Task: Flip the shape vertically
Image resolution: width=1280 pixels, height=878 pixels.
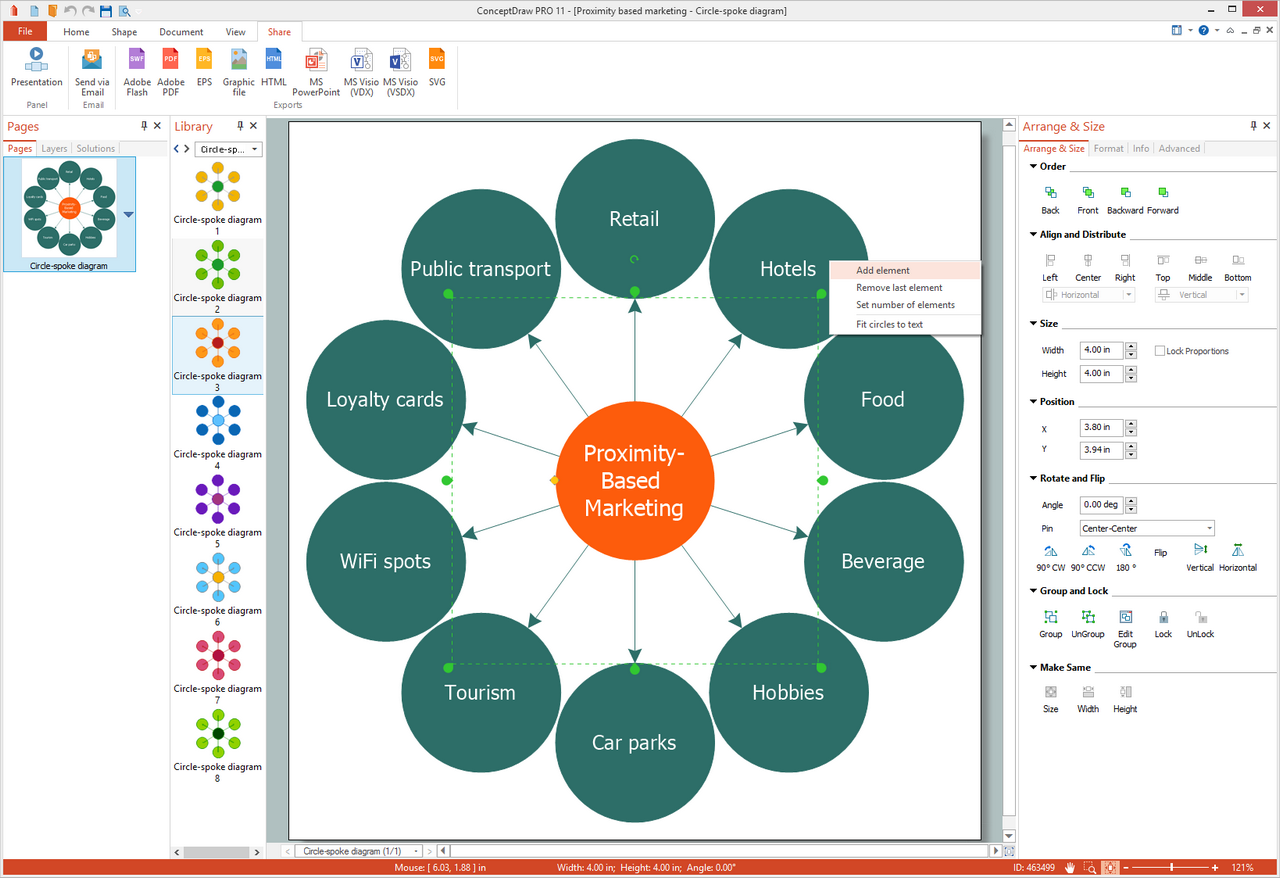Action: tap(1200, 551)
